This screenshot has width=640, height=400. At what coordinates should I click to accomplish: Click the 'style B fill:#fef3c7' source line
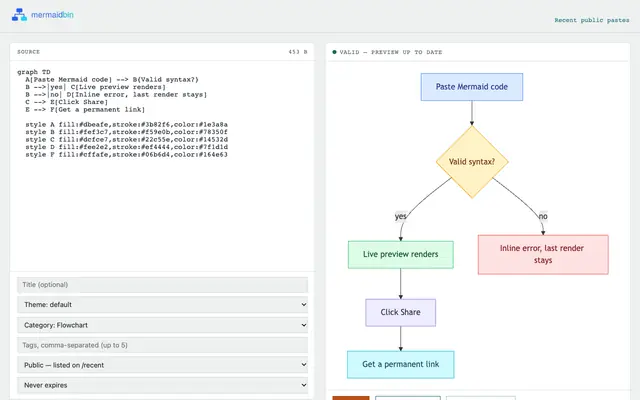[126, 132]
